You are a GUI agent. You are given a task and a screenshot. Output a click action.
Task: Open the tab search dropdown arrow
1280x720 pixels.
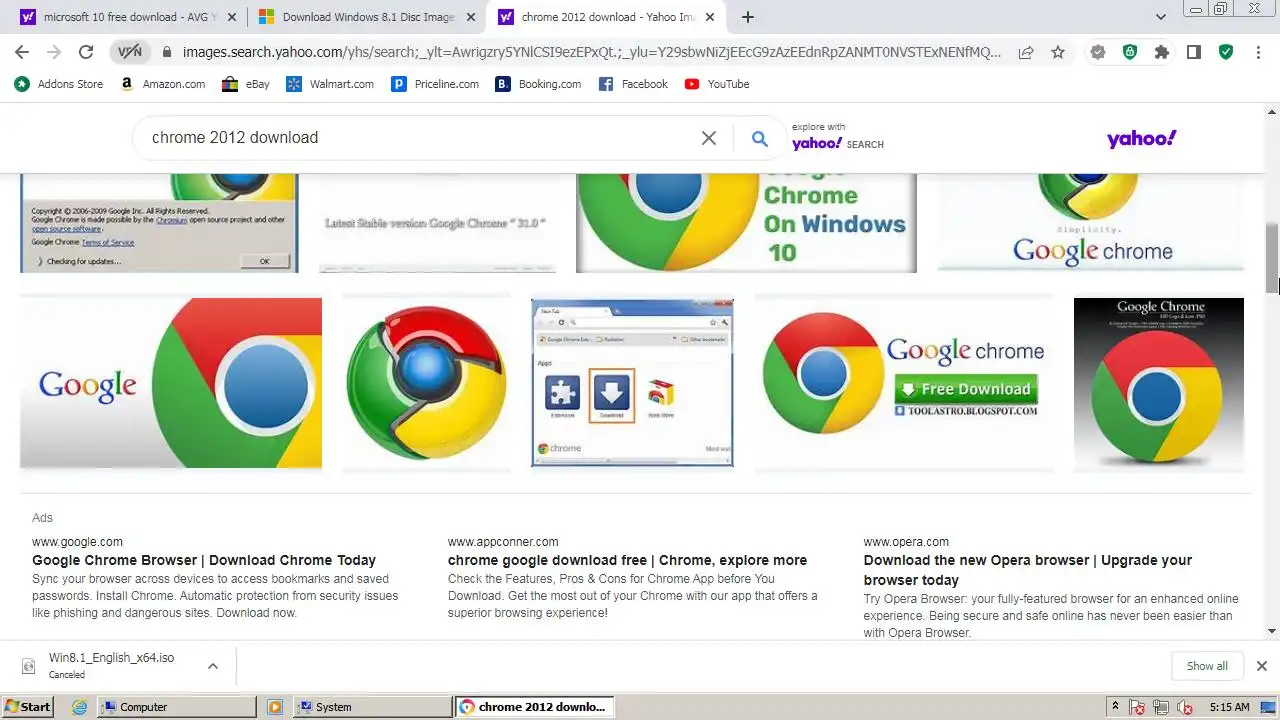click(1161, 17)
